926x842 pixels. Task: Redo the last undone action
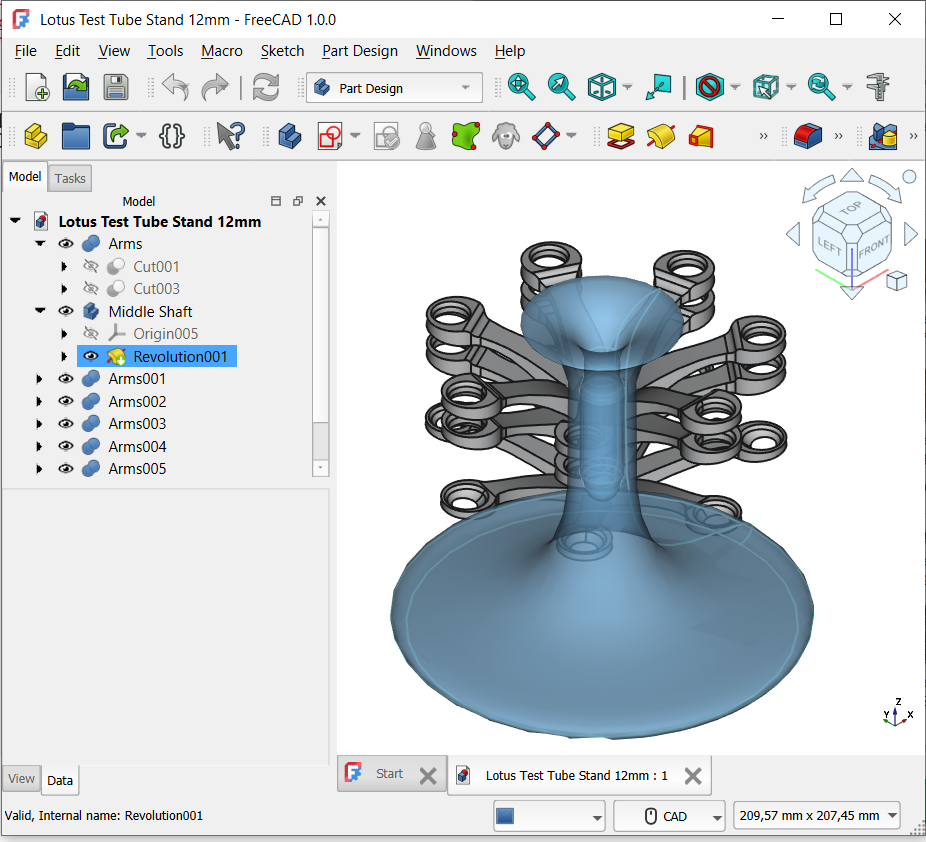click(x=215, y=87)
